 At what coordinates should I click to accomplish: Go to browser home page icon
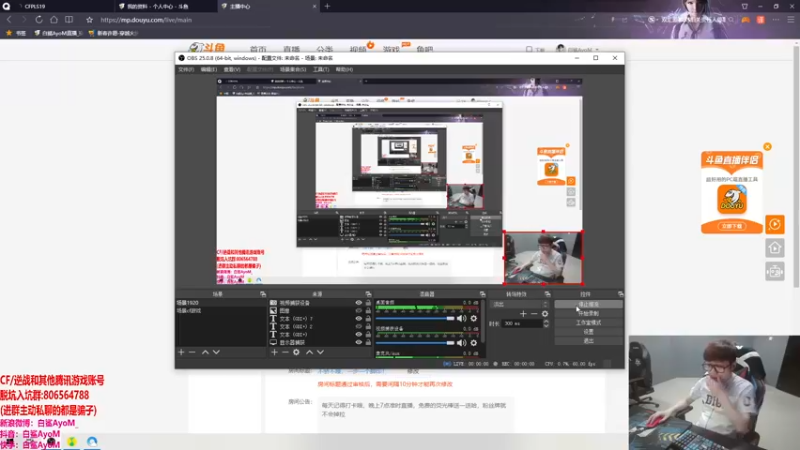coord(54,19)
